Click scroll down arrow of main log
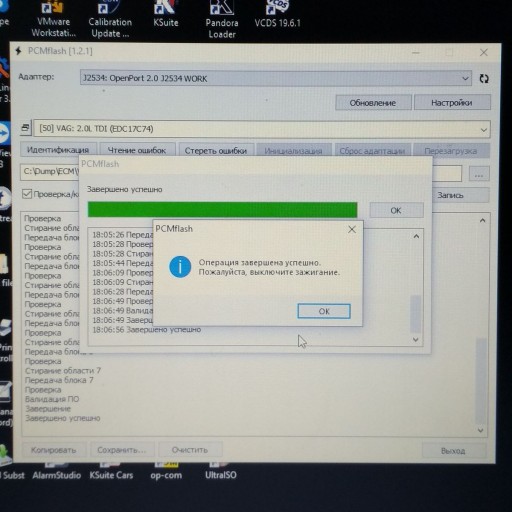The height and width of the screenshot is (512, 512). (480, 430)
